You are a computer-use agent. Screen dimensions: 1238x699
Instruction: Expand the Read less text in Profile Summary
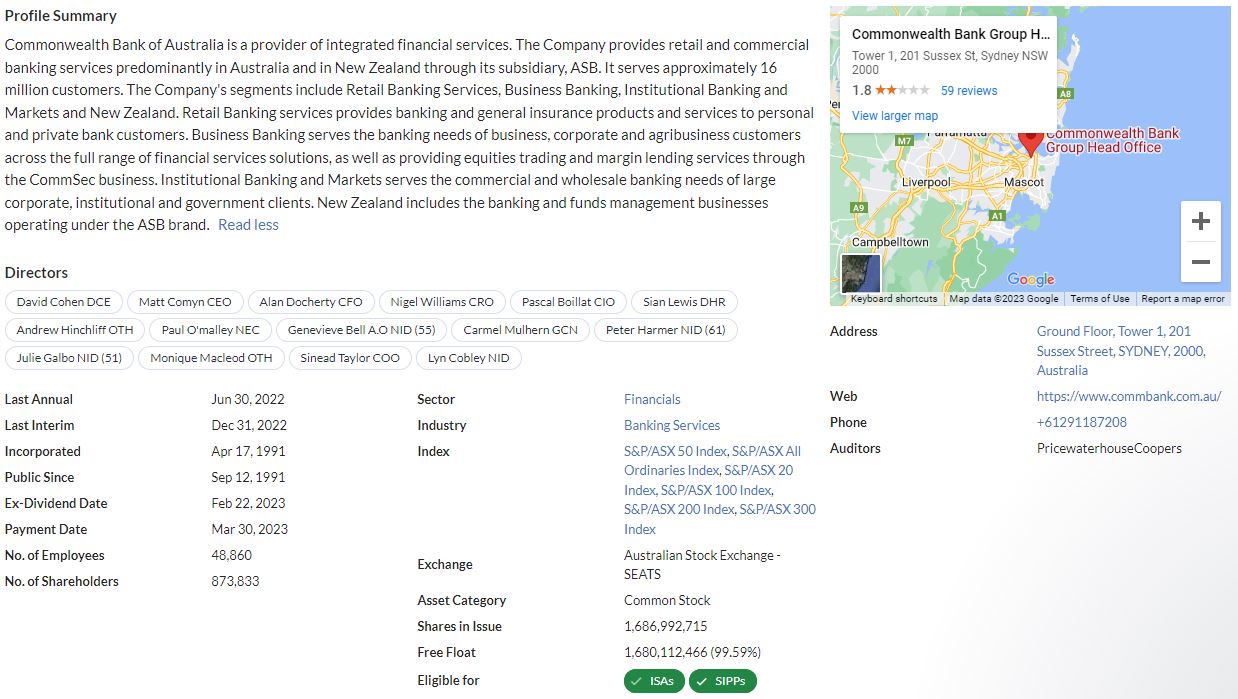248,224
